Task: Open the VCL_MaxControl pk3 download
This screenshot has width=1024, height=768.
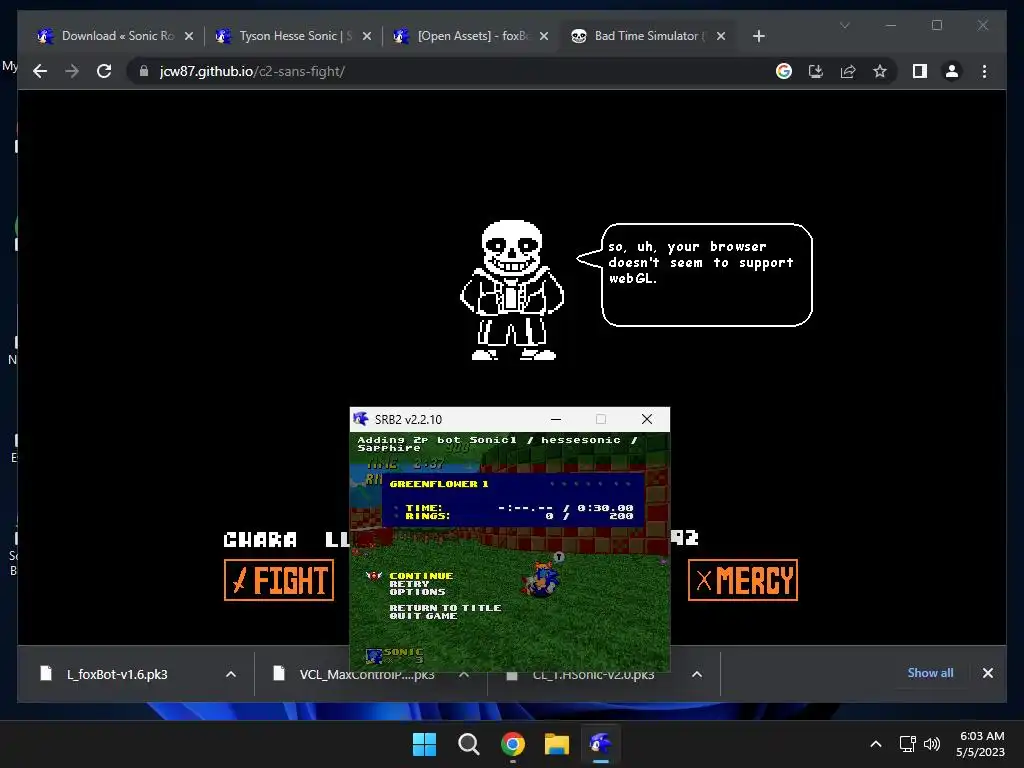Action: [367, 674]
